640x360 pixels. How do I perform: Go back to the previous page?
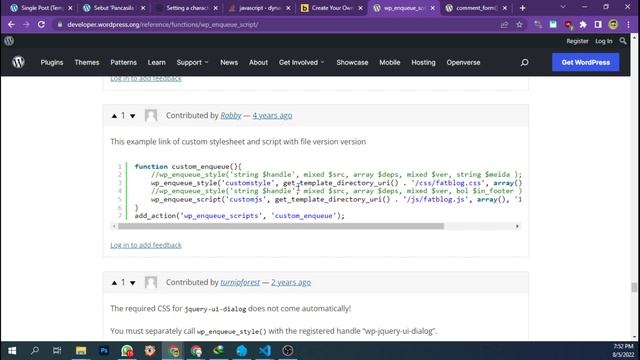[x=11, y=24]
